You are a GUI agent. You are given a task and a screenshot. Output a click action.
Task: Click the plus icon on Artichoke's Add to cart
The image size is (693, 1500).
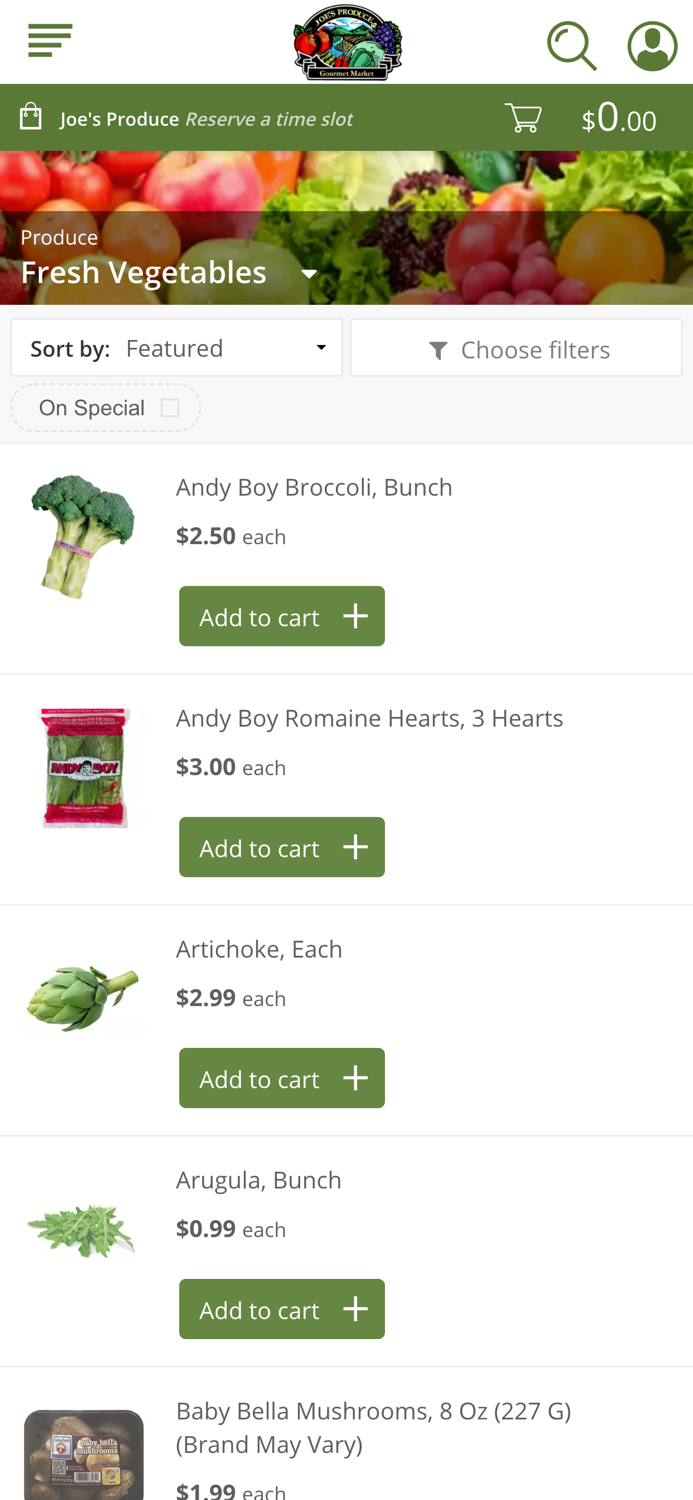355,1078
